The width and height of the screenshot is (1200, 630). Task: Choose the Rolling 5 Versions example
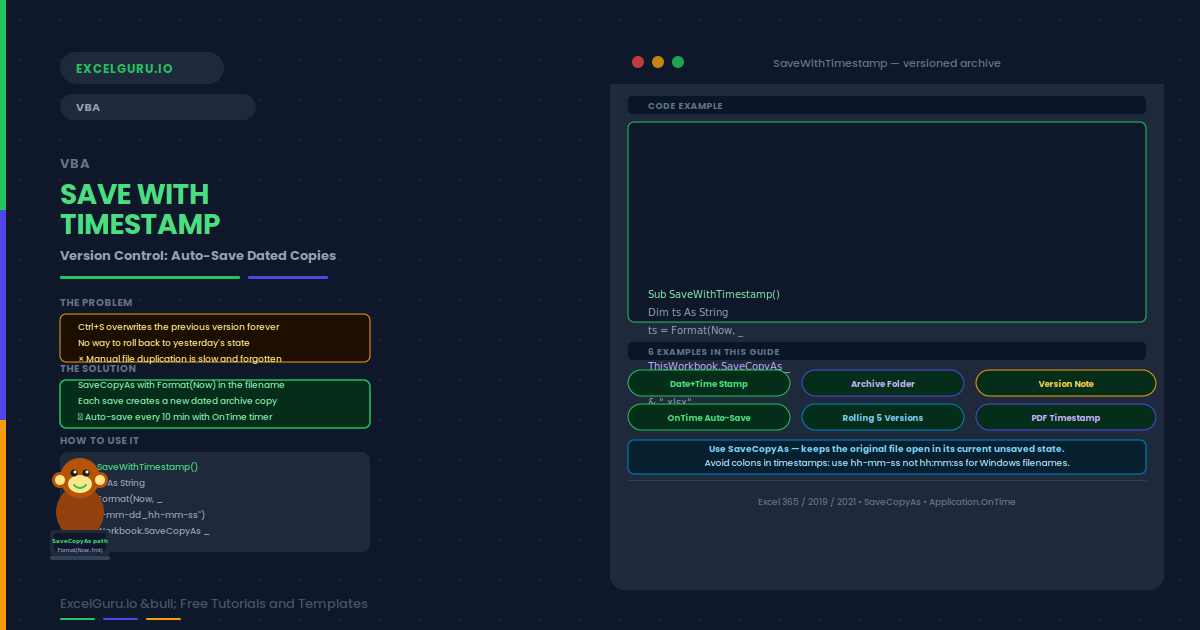[883, 417]
